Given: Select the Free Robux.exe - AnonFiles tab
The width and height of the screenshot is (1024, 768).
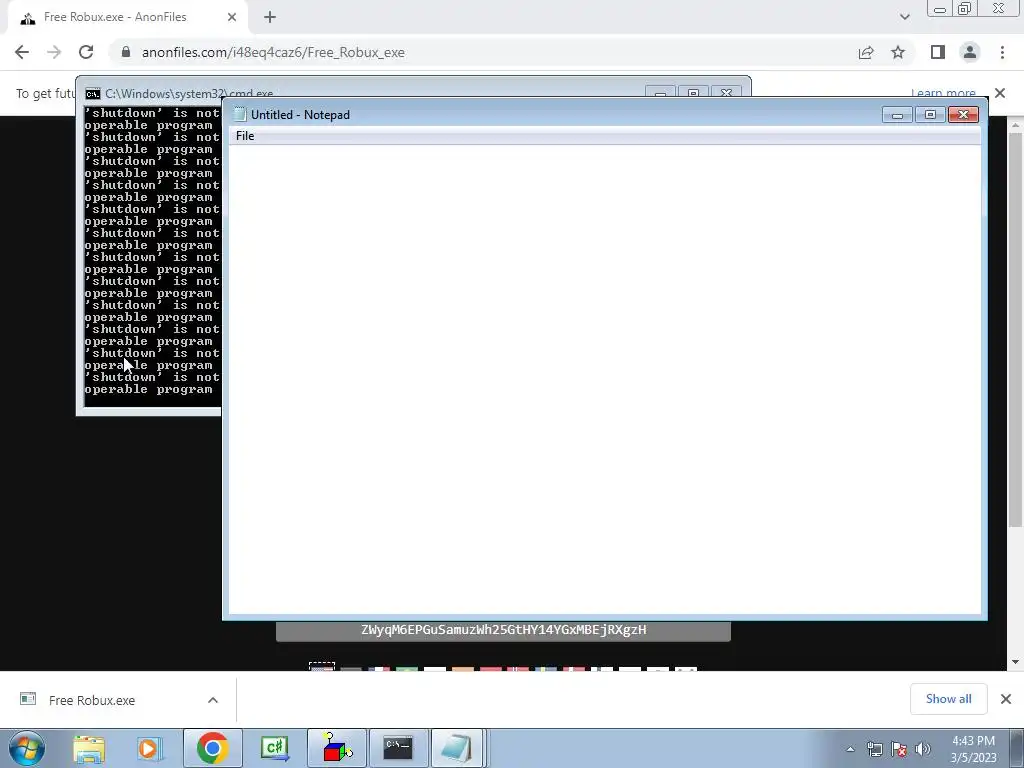Looking at the screenshot, I should (x=129, y=17).
